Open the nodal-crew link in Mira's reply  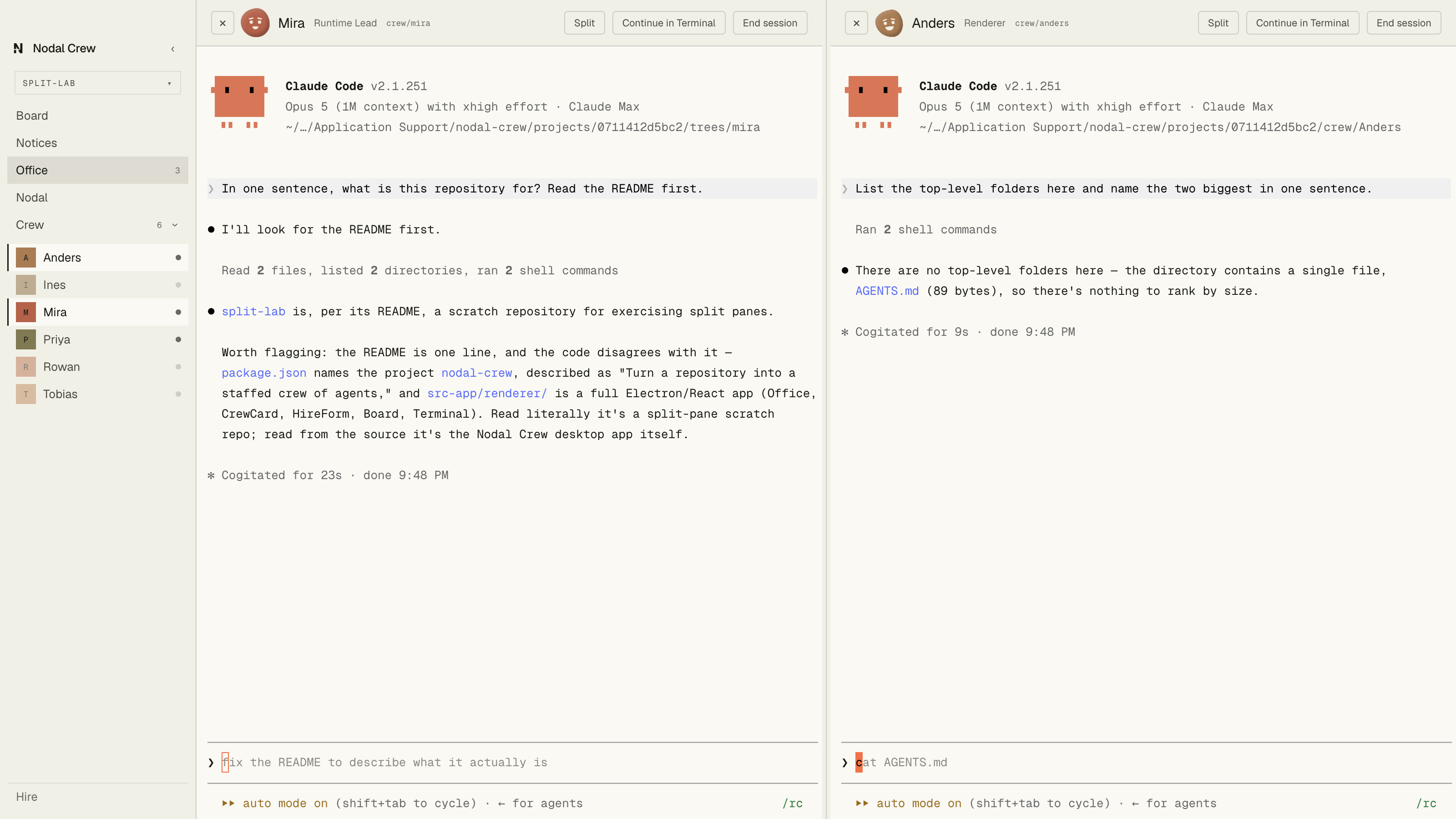point(476,373)
